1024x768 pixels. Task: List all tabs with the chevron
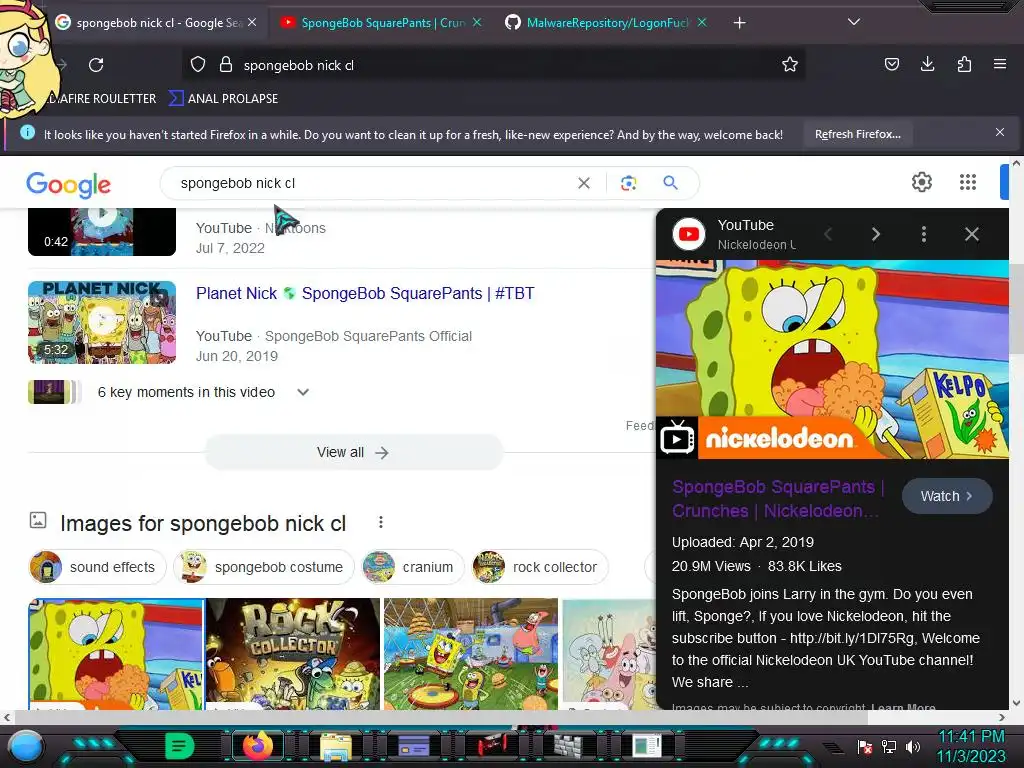[854, 22]
